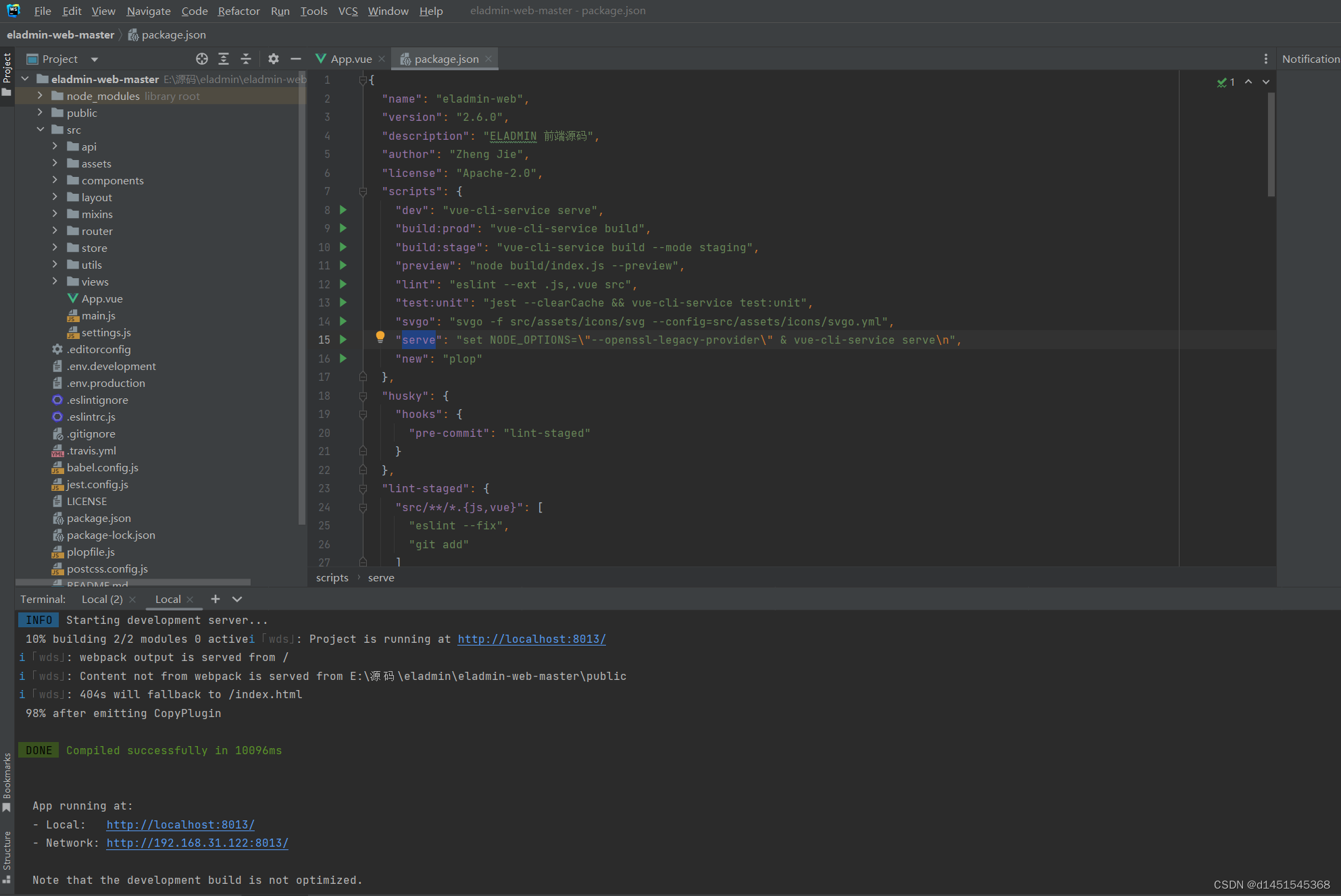This screenshot has width=1341, height=896.
Task: Switch to App.vue editor tab
Action: click(351, 59)
